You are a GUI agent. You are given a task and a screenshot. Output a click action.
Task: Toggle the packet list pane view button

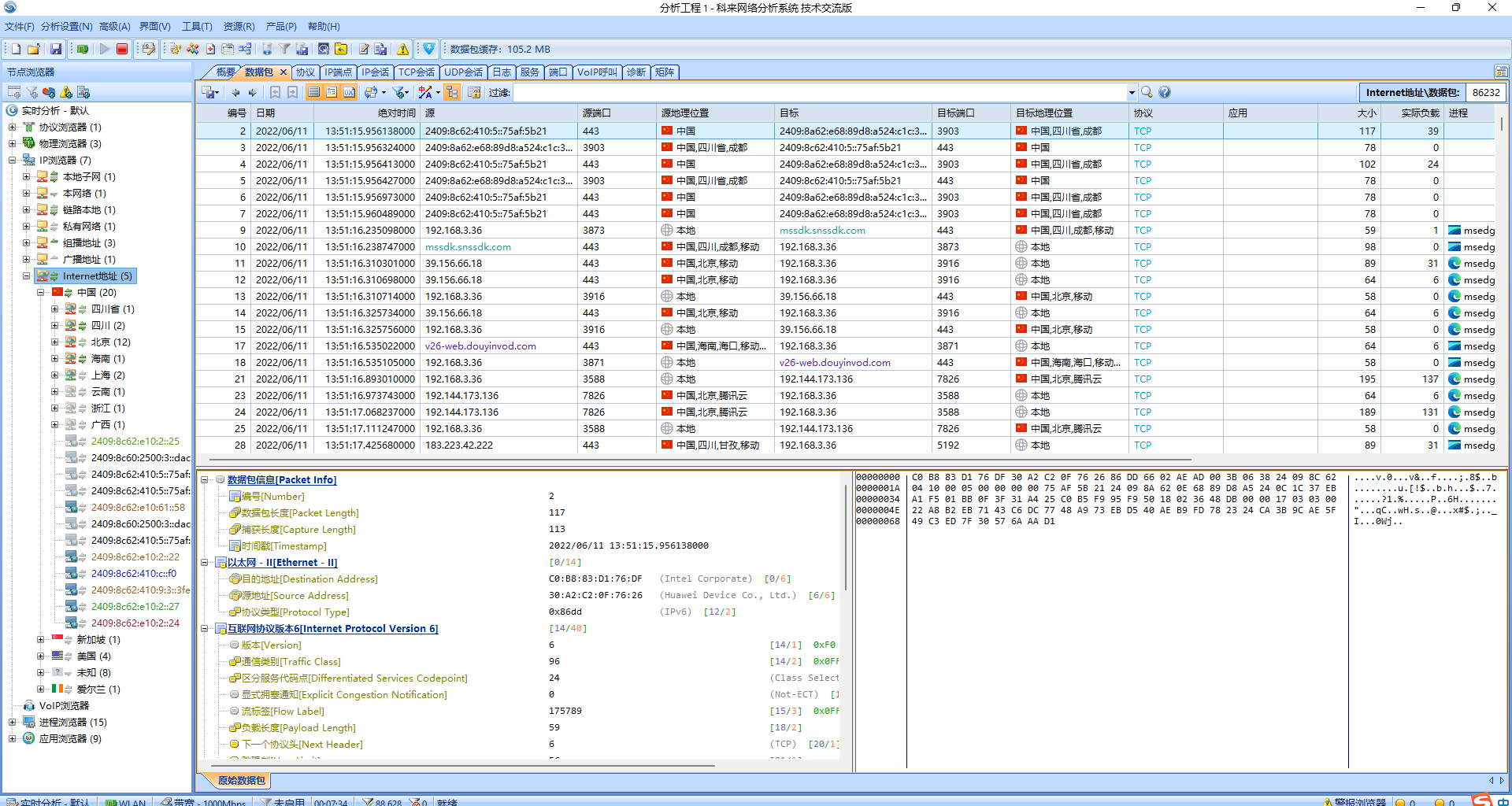click(x=313, y=93)
